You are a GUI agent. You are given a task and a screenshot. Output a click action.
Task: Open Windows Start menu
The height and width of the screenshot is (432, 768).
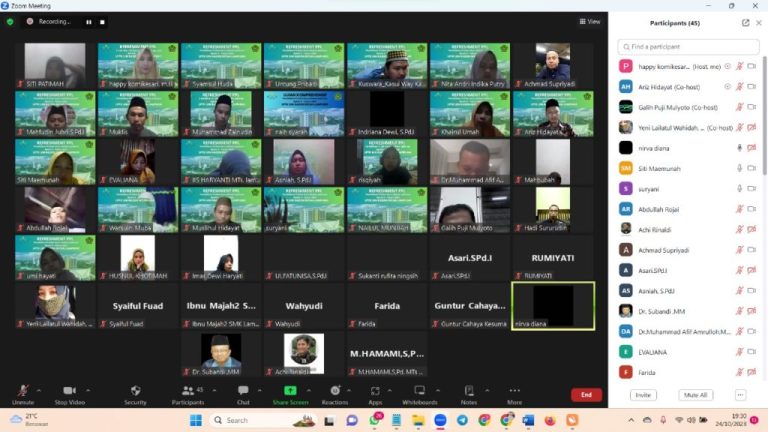(x=196, y=420)
